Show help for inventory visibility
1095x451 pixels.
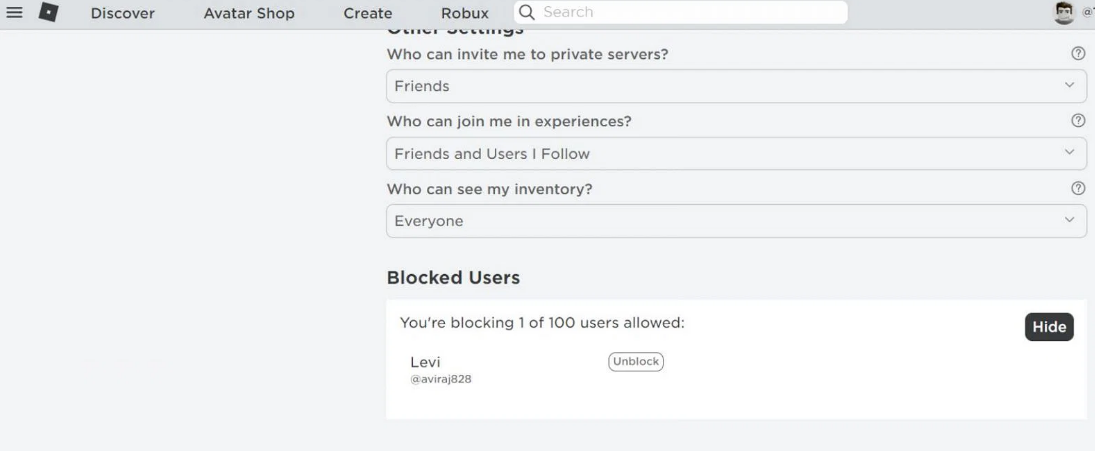coord(1078,188)
